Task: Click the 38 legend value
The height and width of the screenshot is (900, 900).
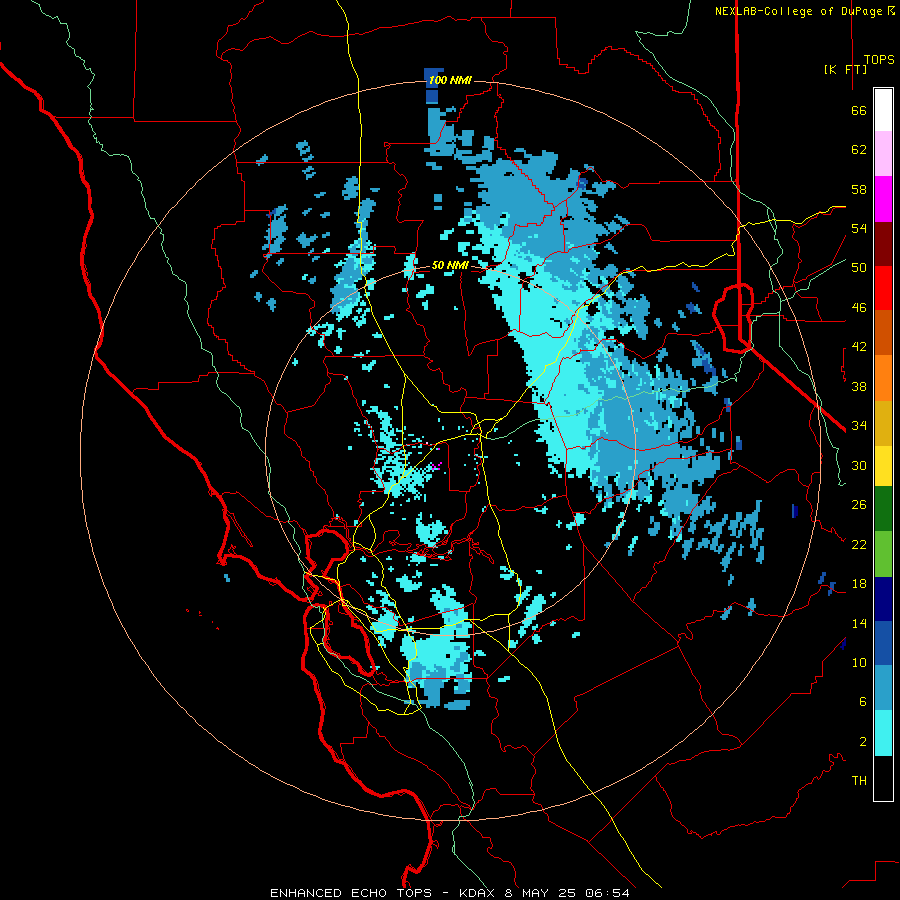Action: 859,386
